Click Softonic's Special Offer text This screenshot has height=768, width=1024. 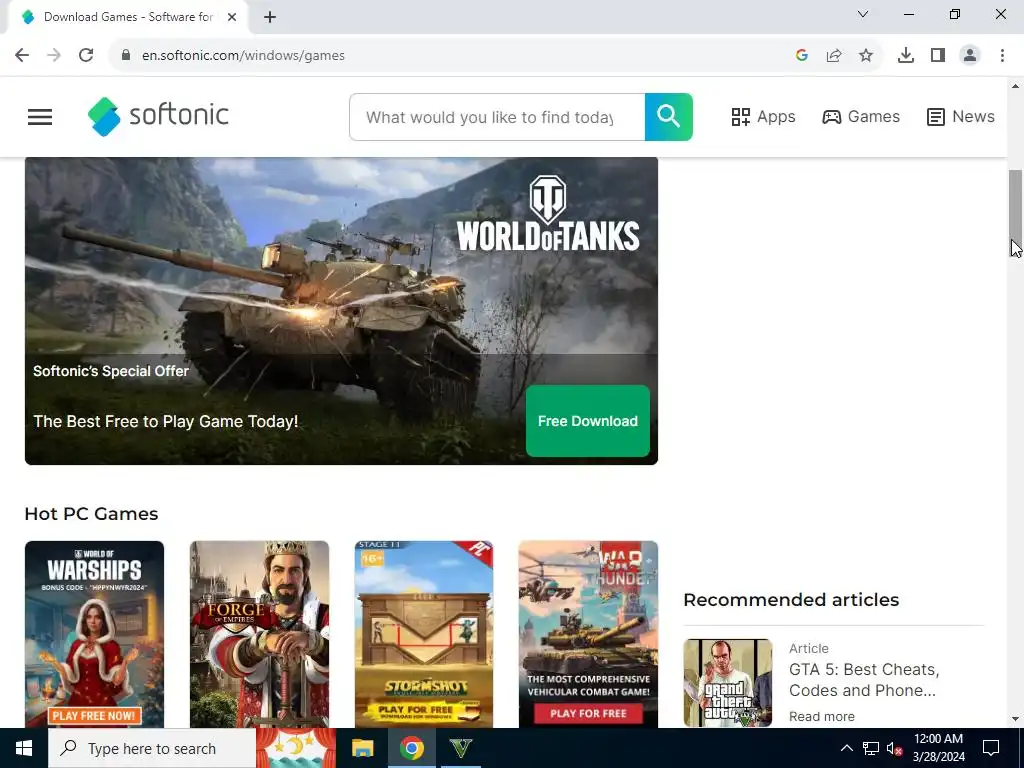(111, 371)
